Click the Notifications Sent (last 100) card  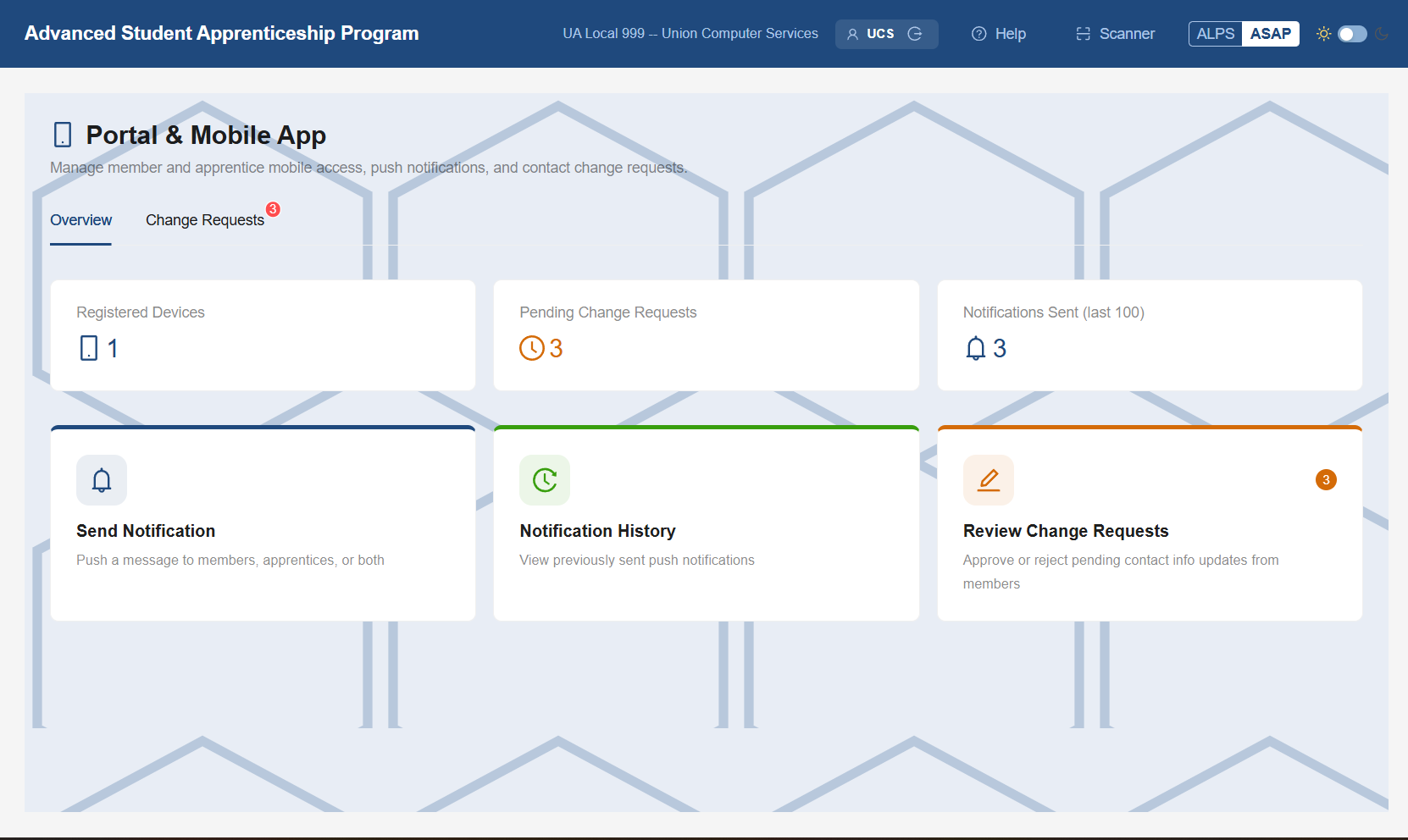pyautogui.click(x=1150, y=335)
